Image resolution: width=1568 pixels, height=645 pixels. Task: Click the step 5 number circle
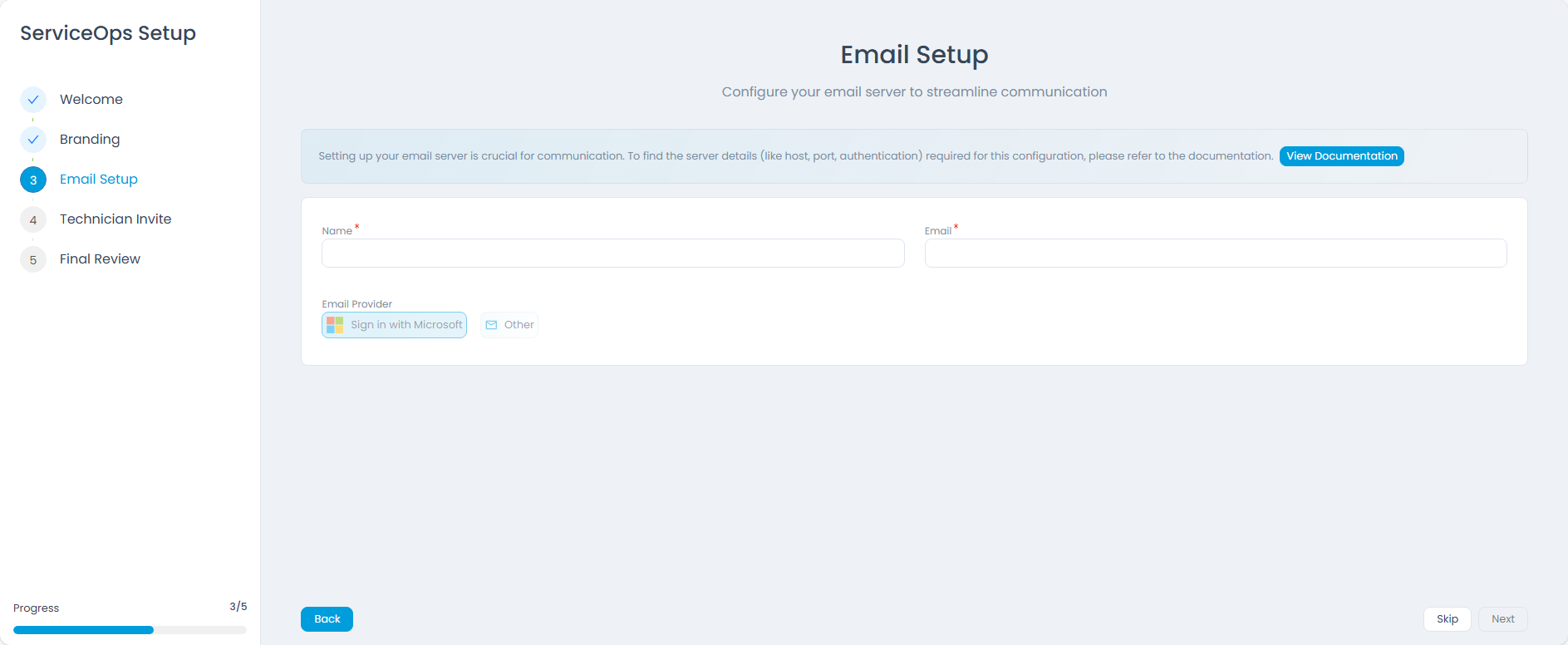point(33,259)
